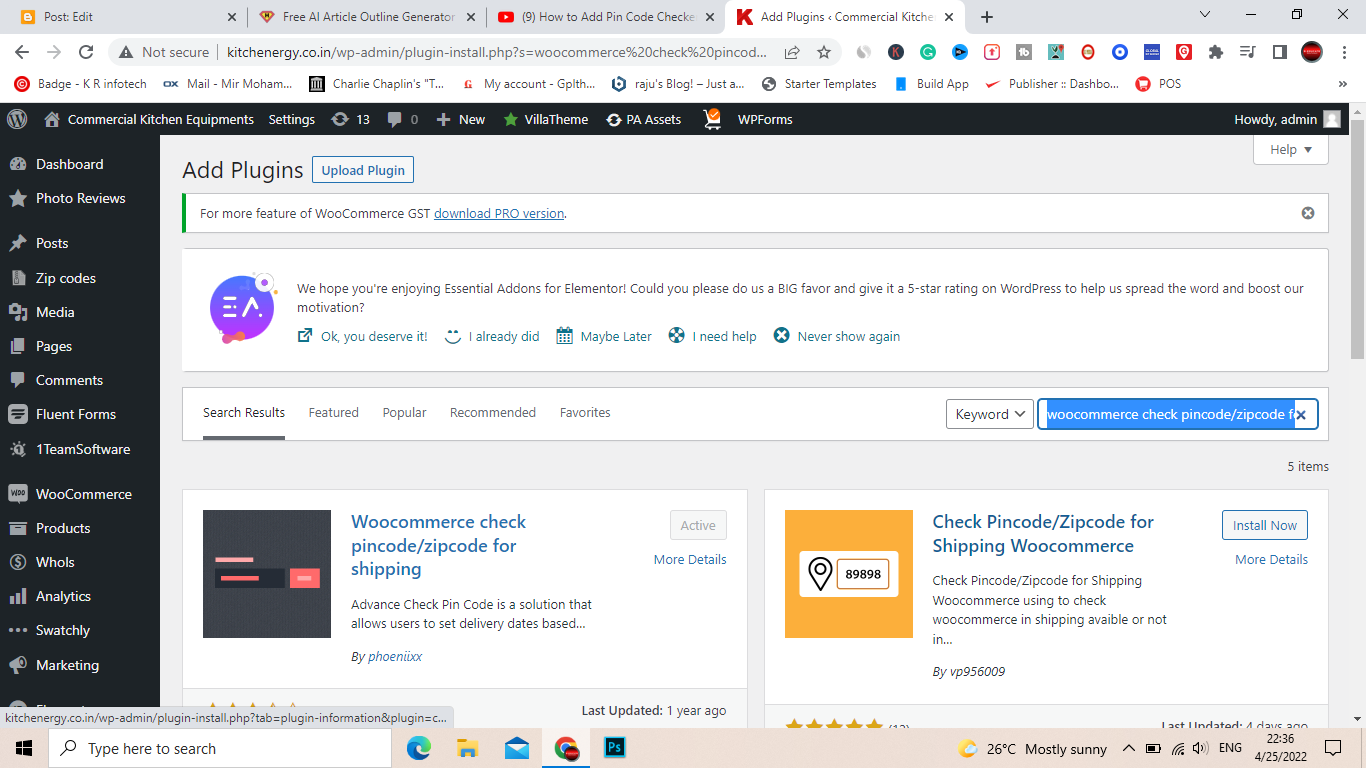Click the Windows Start button

pyautogui.click(x=23, y=748)
